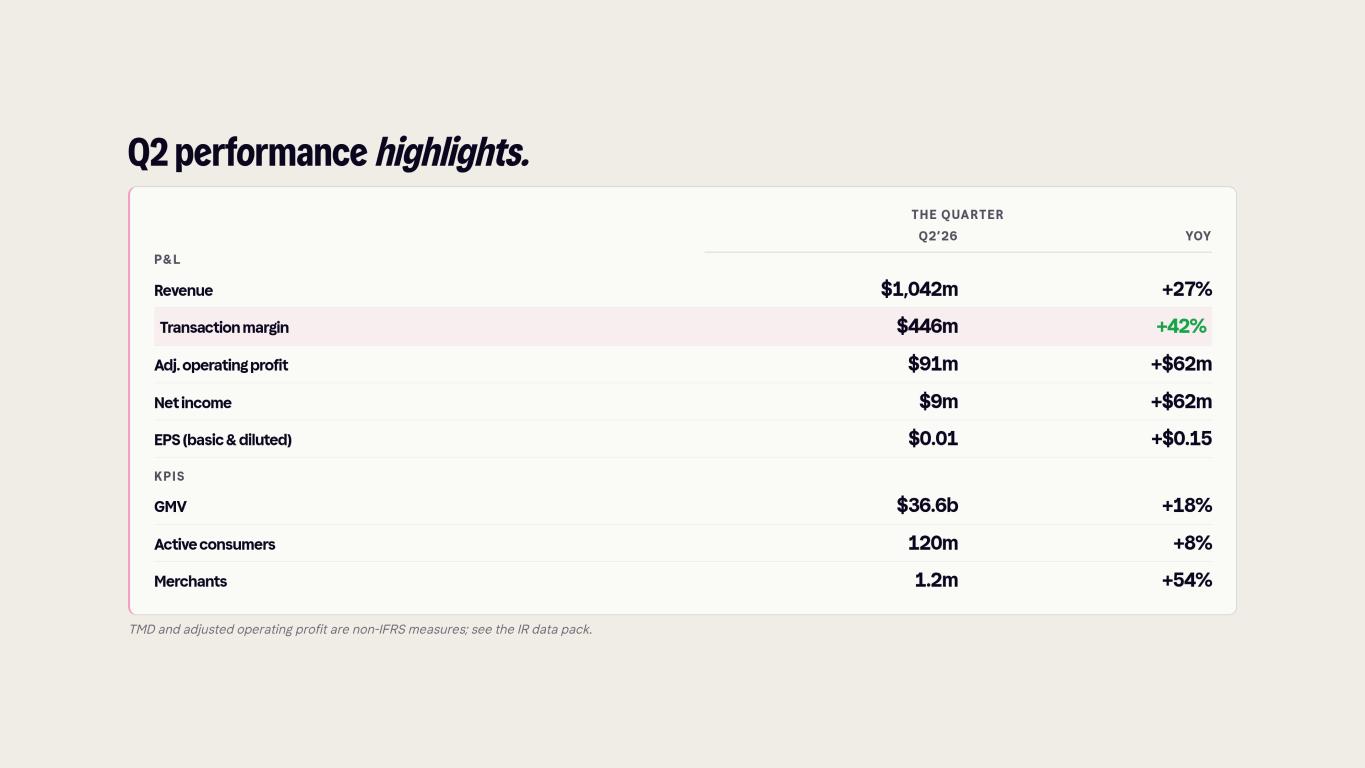Click the +54% merchants growth figure

(1187, 580)
